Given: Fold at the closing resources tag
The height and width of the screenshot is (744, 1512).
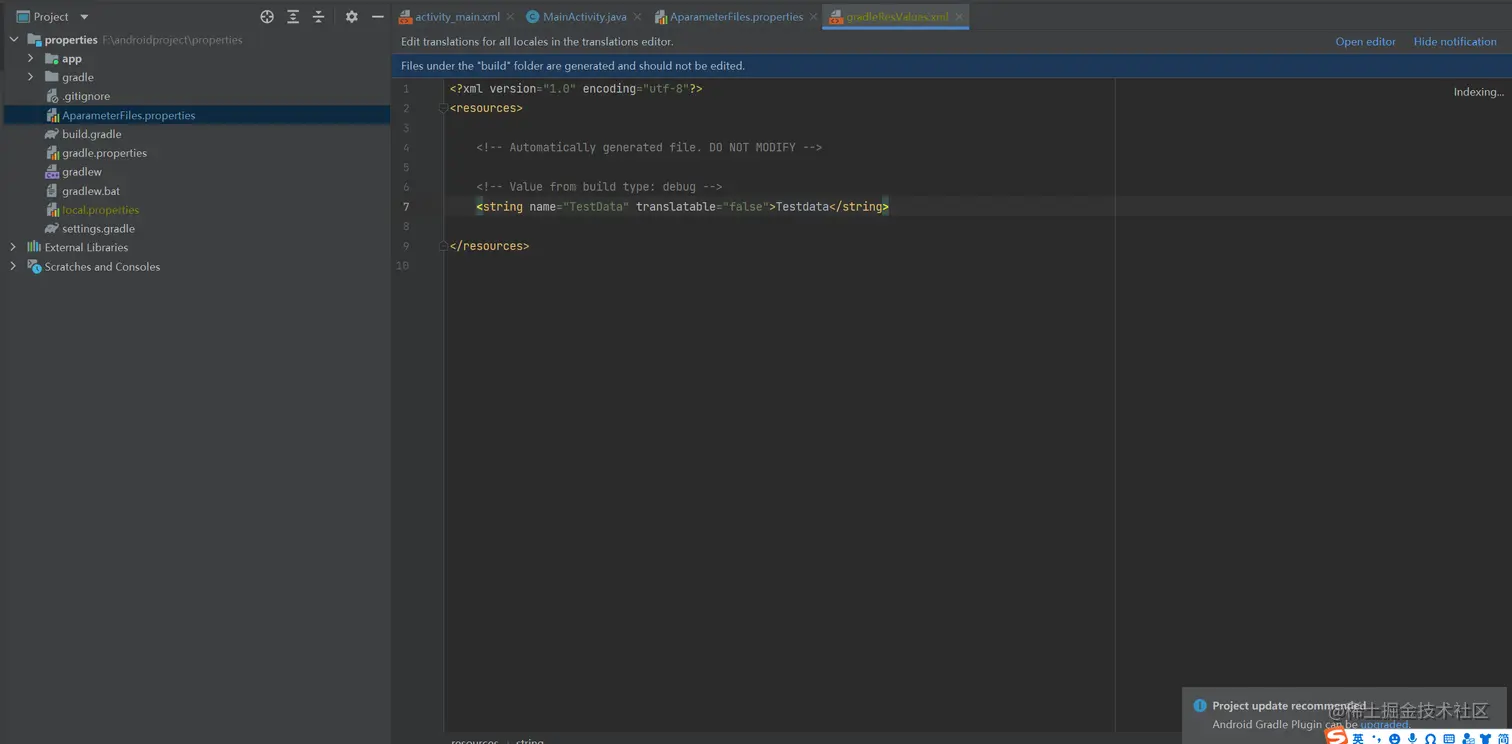Looking at the screenshot, I should click(443, 246).
